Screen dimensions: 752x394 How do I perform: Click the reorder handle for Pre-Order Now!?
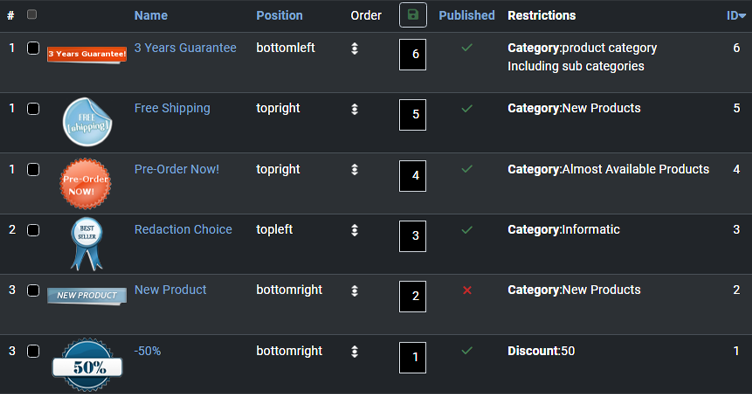point(354,170)
